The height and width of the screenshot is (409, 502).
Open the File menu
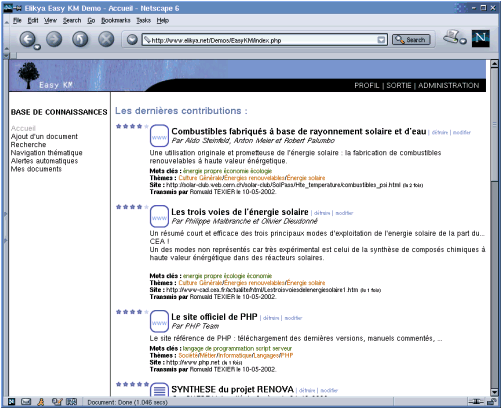pos(17,21)
